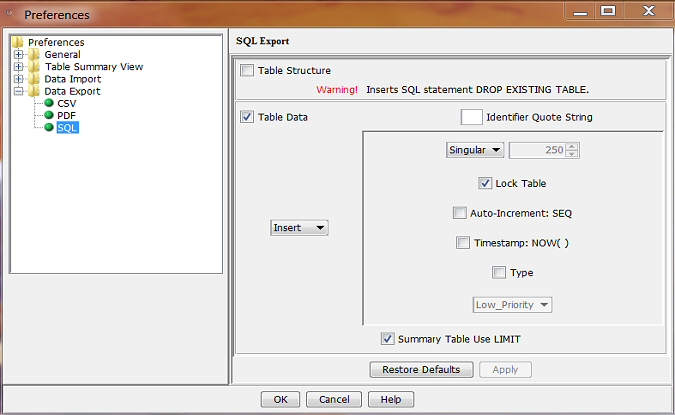Click the Preferences root folder icon
675x415 pixels.
18,42
